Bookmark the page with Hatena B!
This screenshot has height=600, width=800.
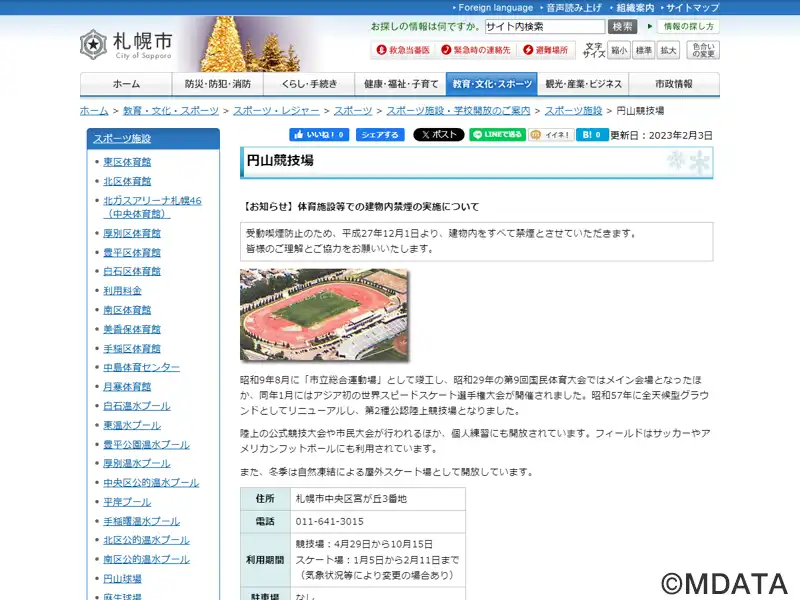(592, 134)
